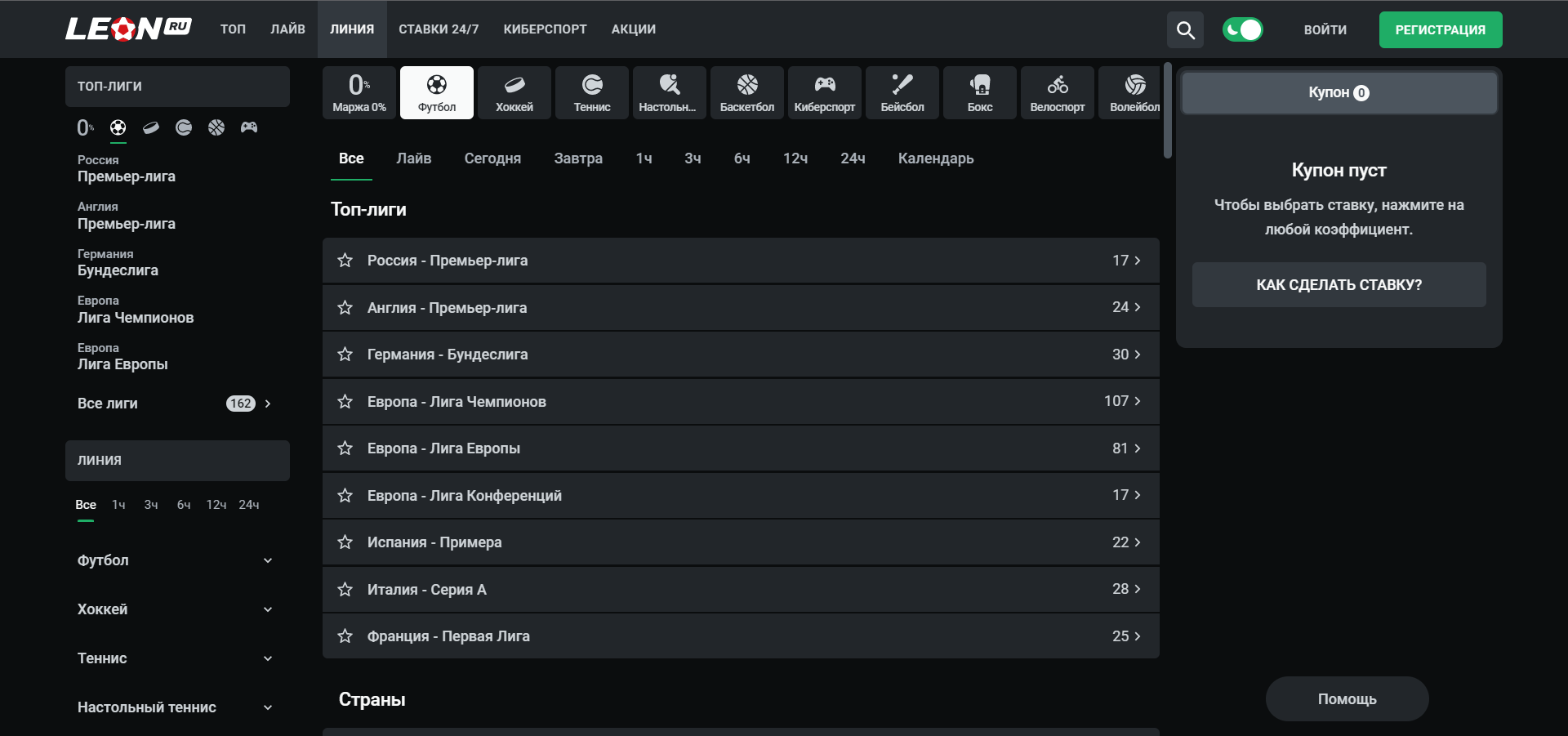1568x736 pixels.
Task: Click the green Регистрация button
Action: point(1440,30)
